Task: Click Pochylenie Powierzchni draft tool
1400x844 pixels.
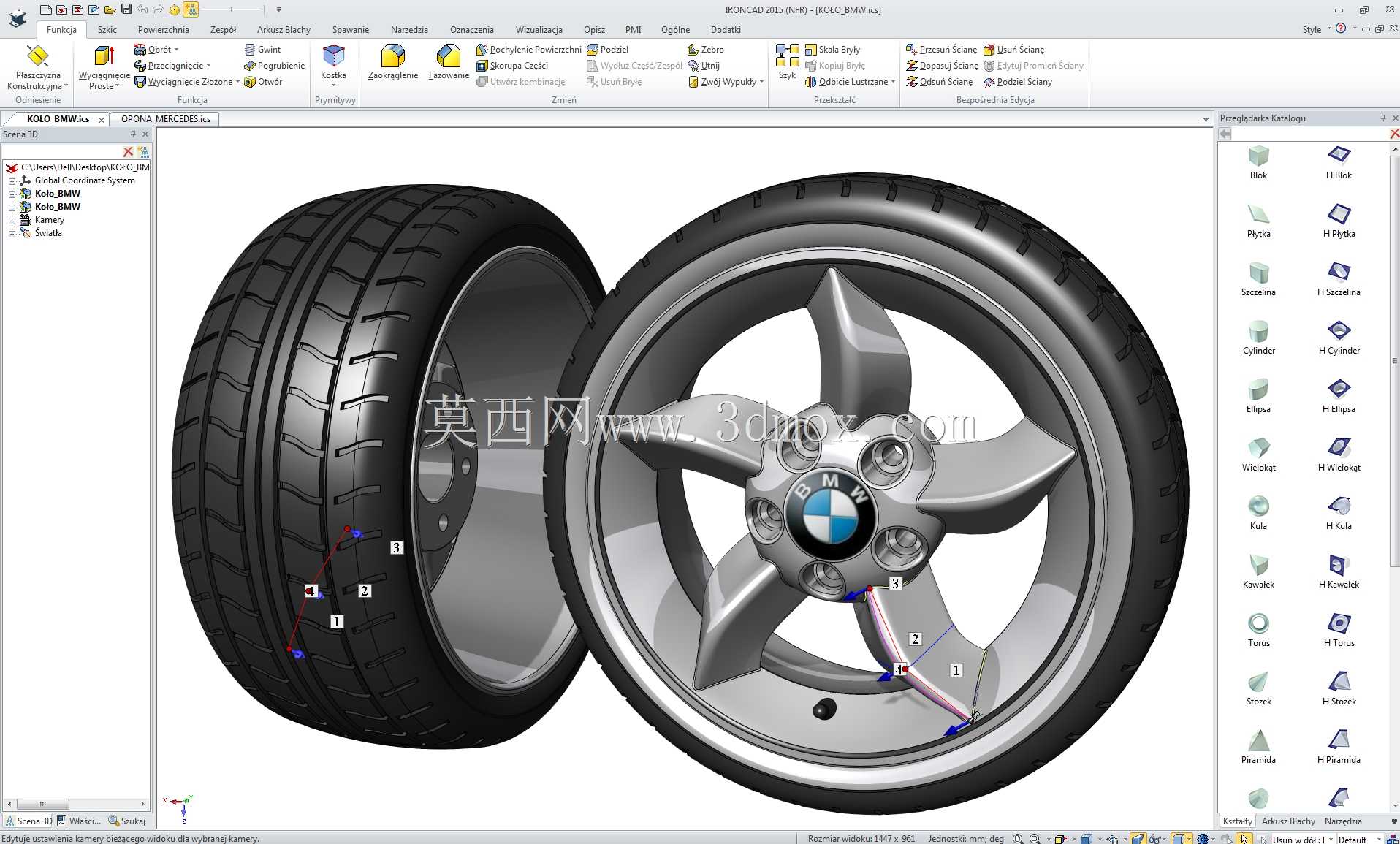Action: [x=529, y=50]
